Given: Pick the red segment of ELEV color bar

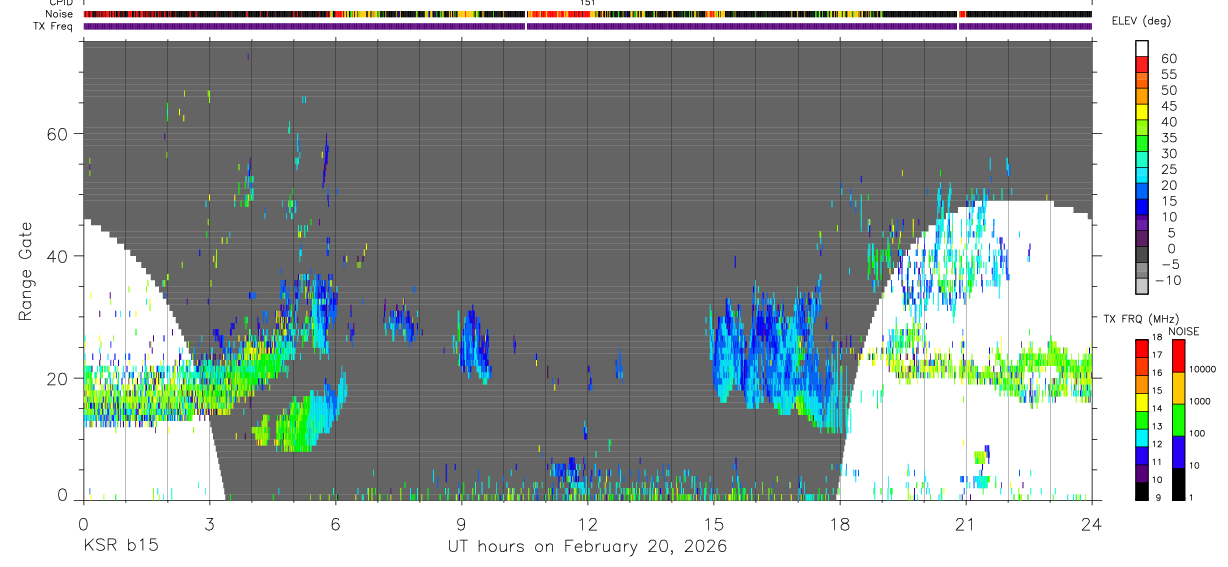Looking at the screenshot, I should point(1142,65).
